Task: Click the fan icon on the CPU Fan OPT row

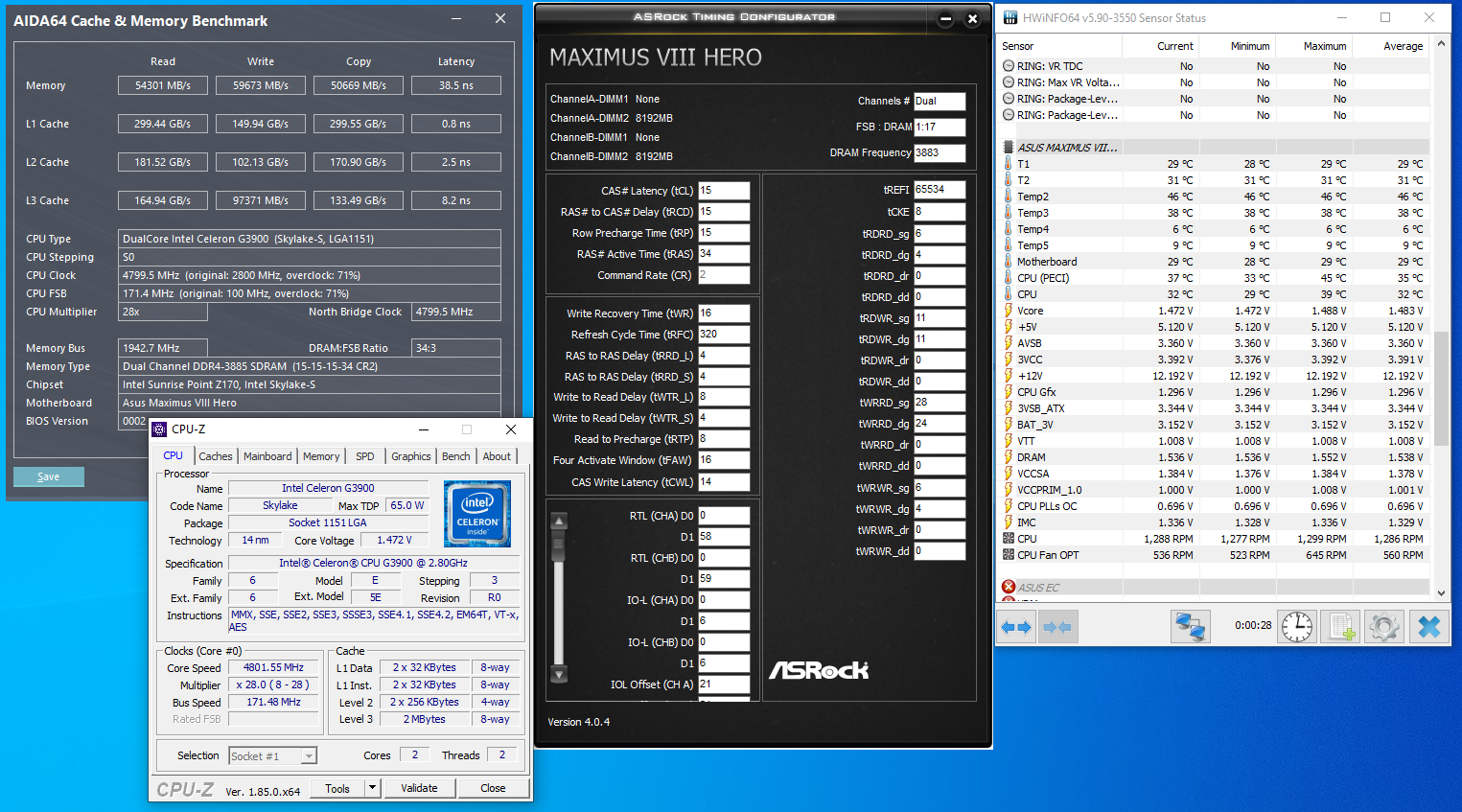Action: 1009,555
